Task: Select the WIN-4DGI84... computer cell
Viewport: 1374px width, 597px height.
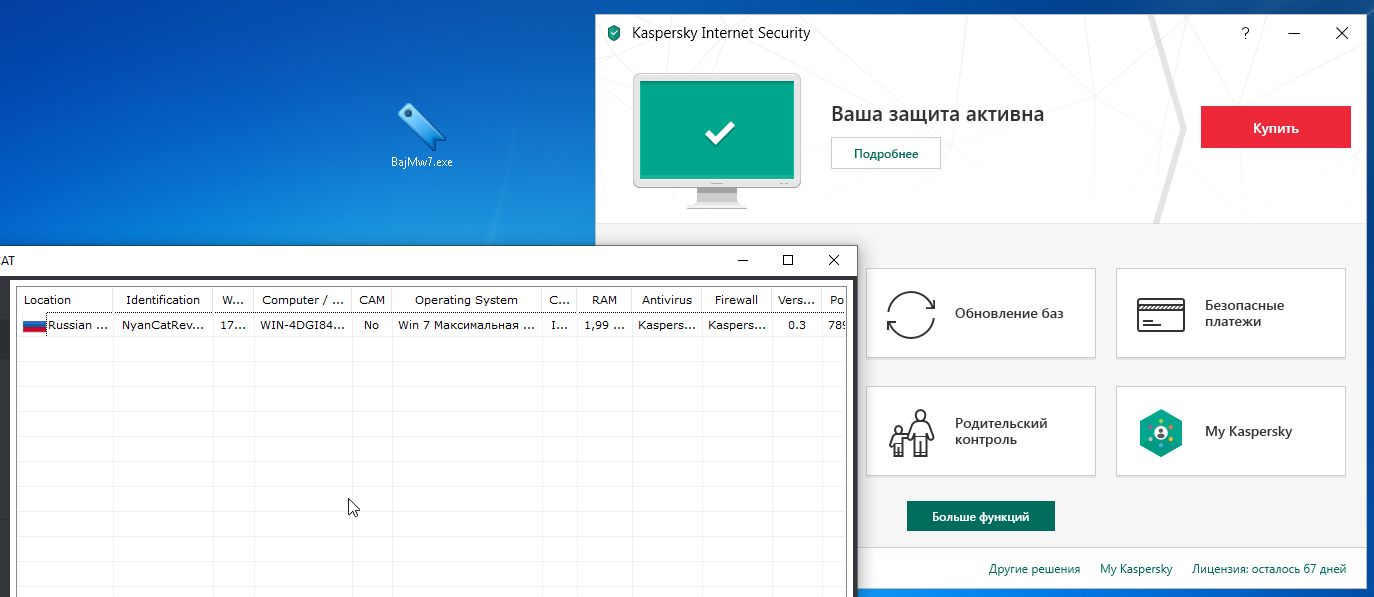Action: (x=304, y=325)
